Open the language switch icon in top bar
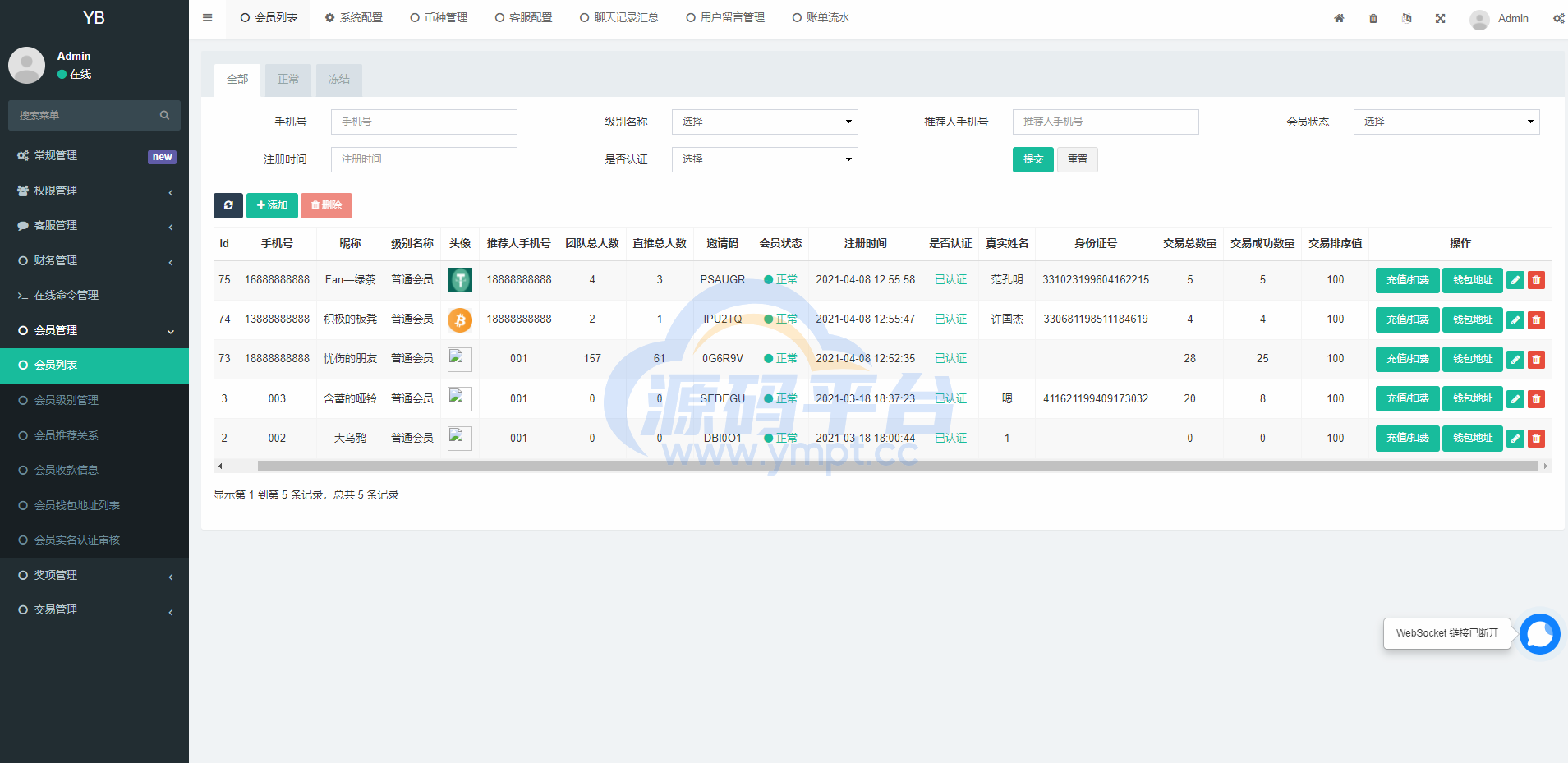The height and width of the screenshot is (763, 1568). click(x=1407, y=18)
